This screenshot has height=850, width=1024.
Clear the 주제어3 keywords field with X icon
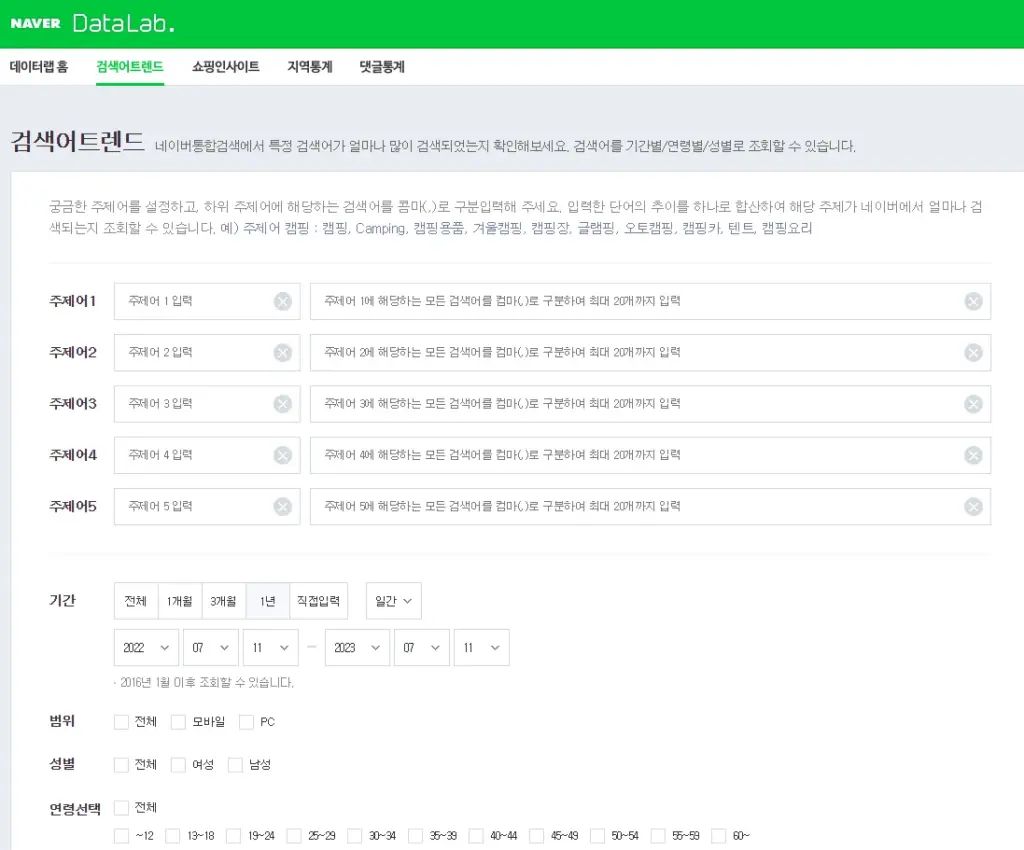(973, 404)
